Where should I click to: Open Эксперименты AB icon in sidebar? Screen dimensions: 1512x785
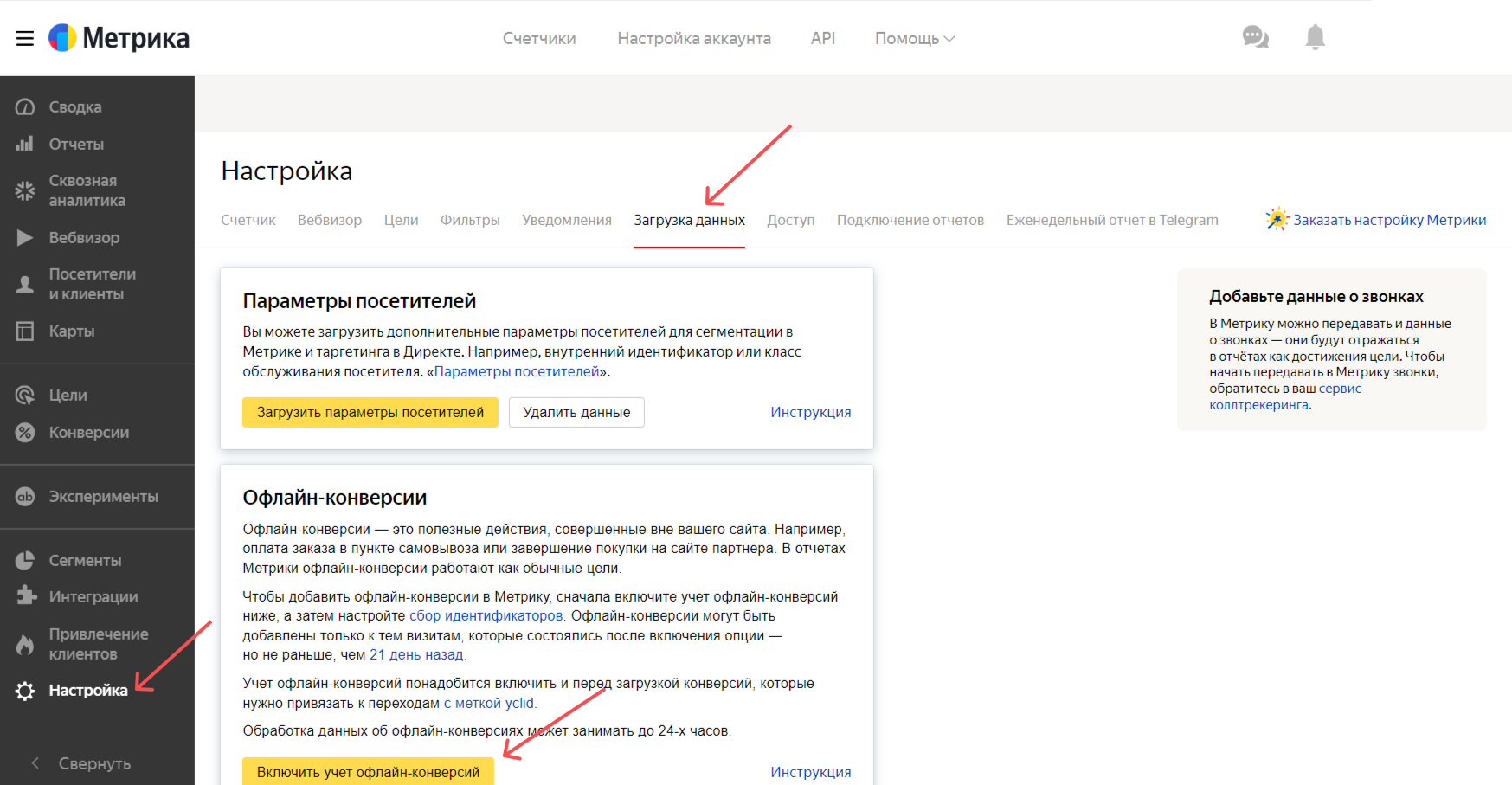coord(25,496)
